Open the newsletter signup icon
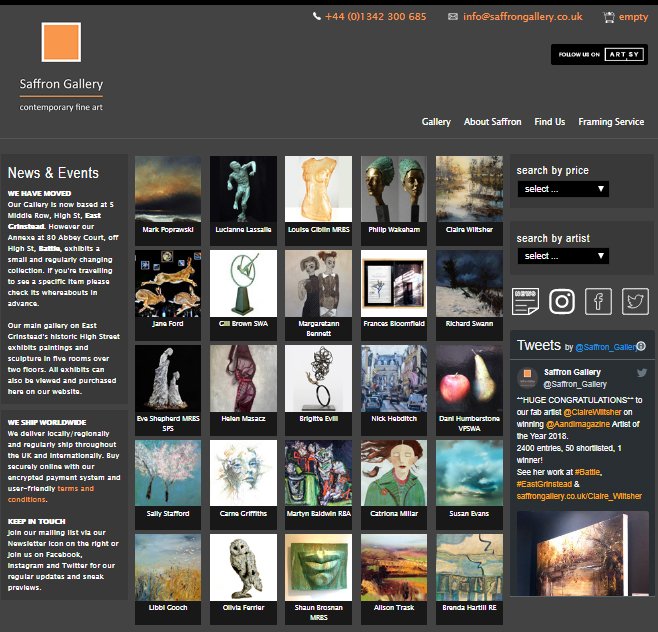 525,301
